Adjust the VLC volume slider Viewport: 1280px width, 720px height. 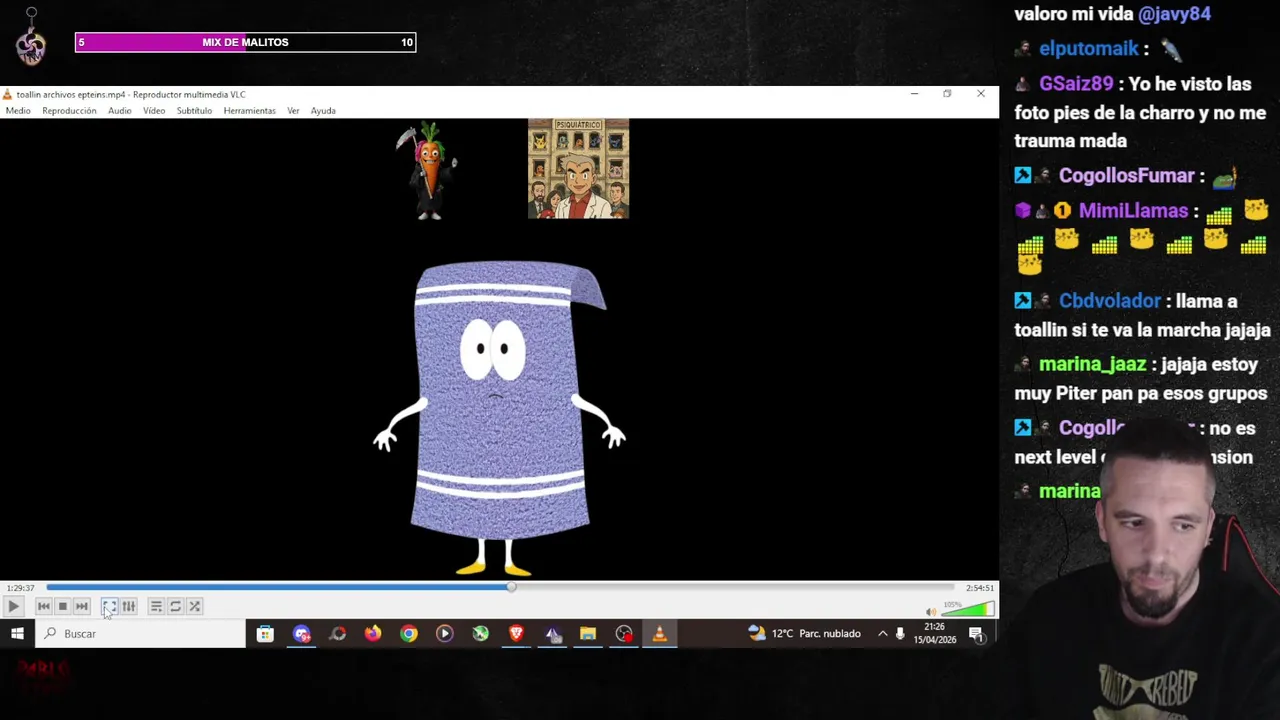(x=967, y=608)
